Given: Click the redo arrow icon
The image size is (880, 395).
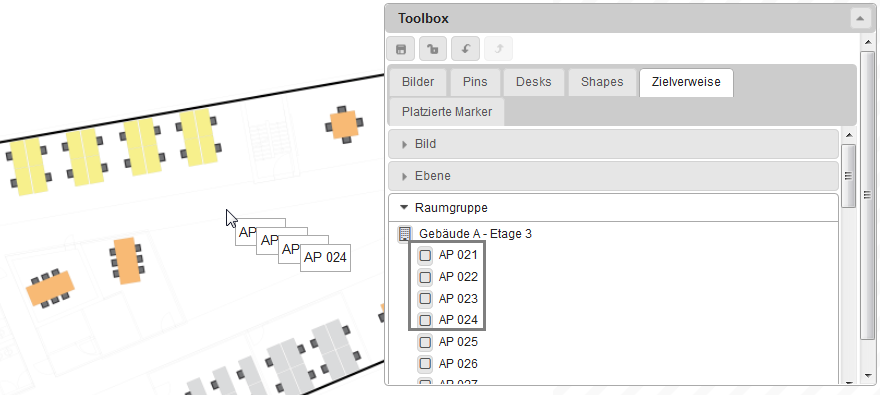Looking at the screenshot, I should [x=498, y=49].
